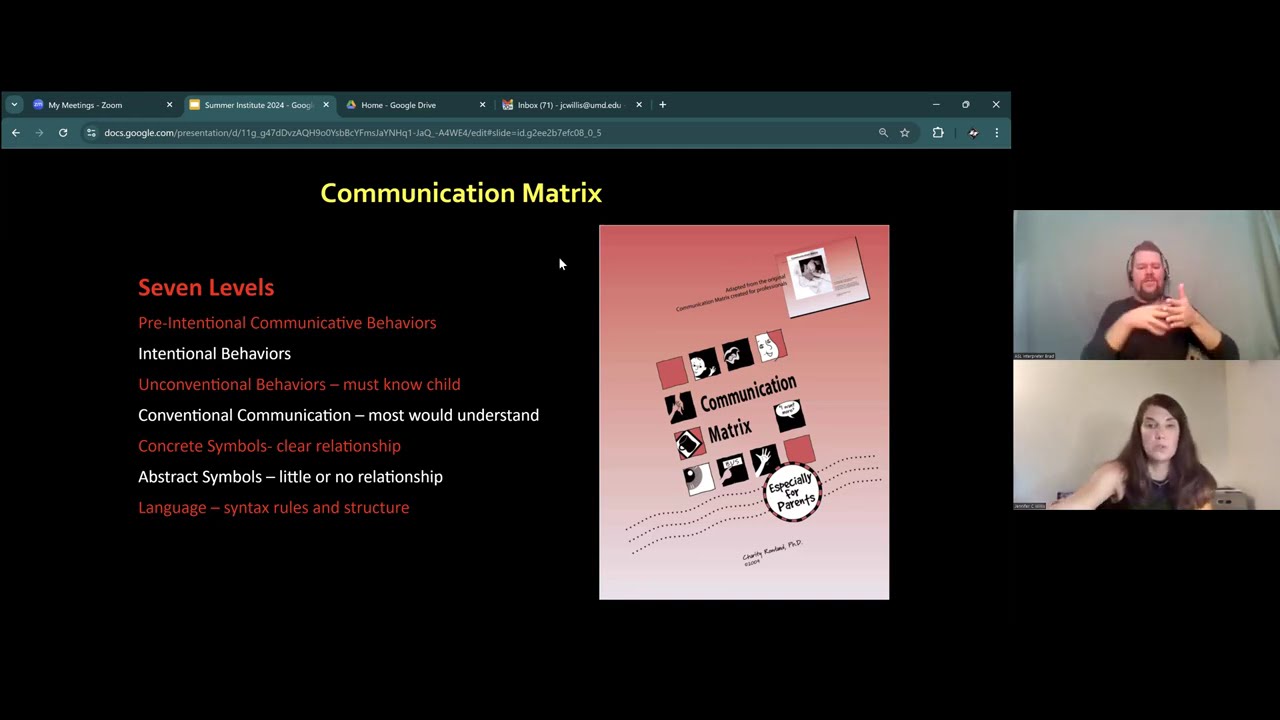Viewport: 1280px width, 720px height.
Task: Click the Especially for Parents badge
Action: (x=793, y=492)
